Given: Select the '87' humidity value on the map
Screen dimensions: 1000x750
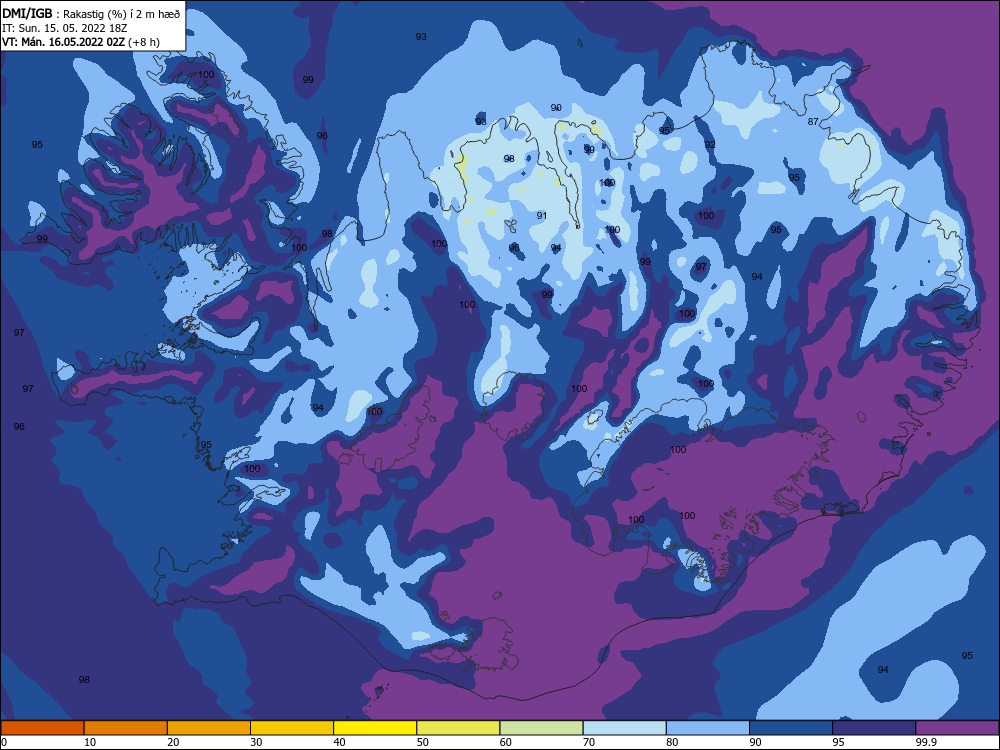Looking at the screenshot, I should (x=812, y=122).
